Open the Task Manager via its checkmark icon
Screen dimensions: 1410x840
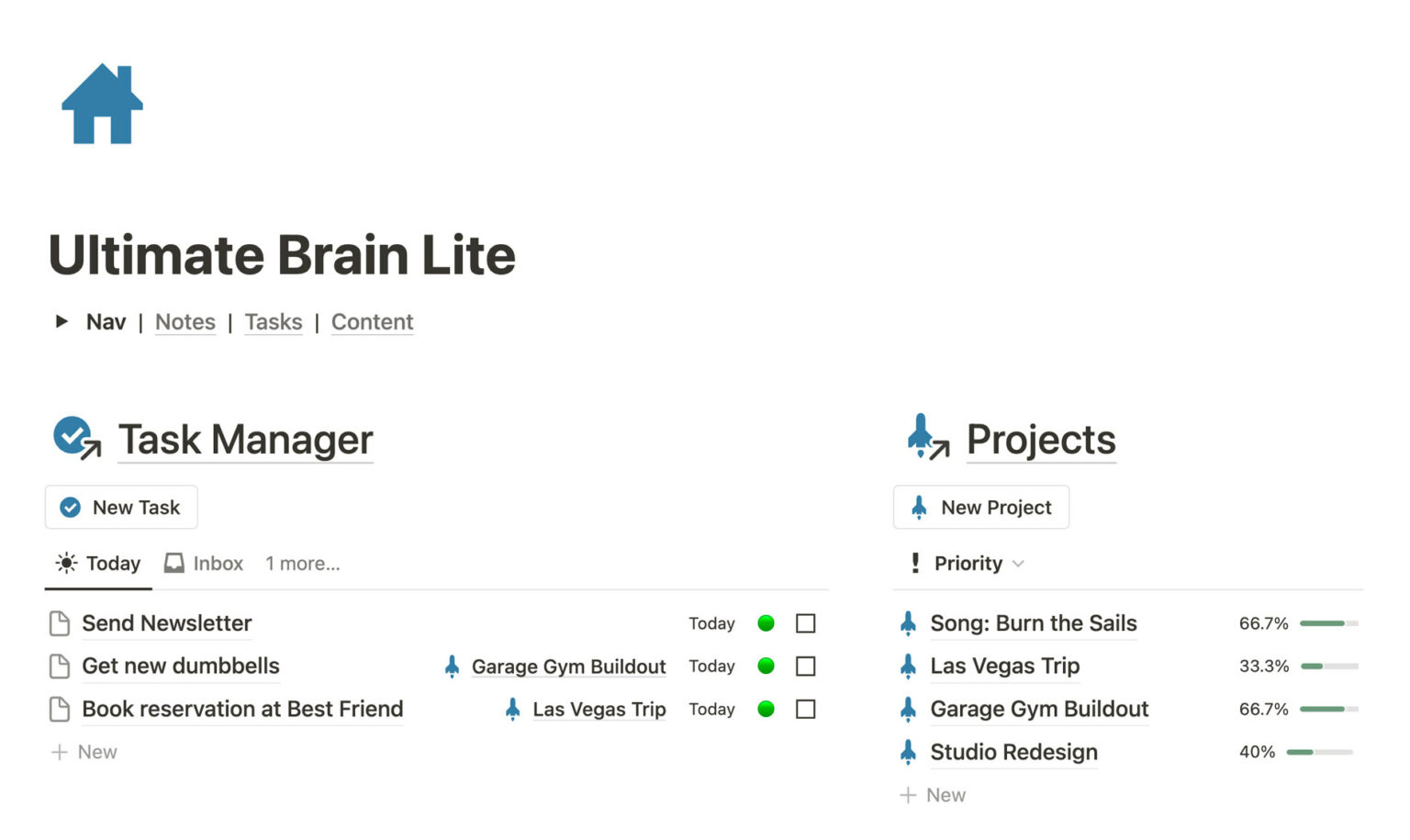tap(73, 436)
